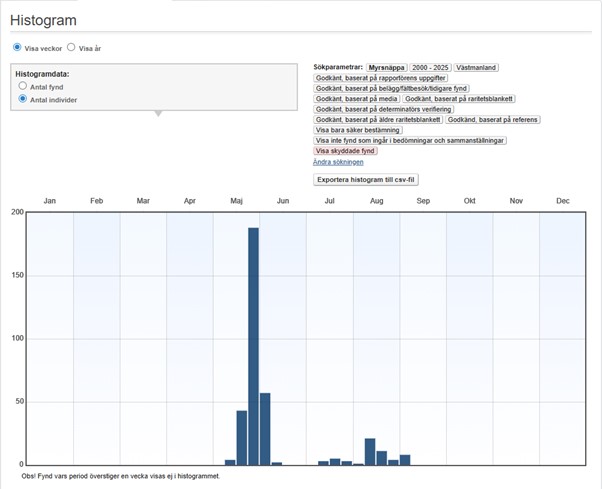
Task: Choose 'Antal fynd' as histogram data
Action: (23, 87)
